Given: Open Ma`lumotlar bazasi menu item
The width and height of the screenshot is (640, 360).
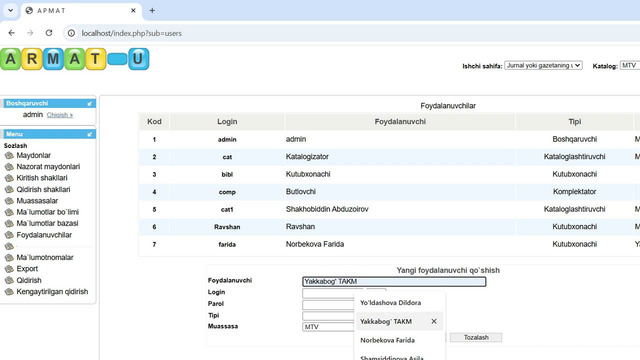Looking at the screenshot, I should coord(47,223).
